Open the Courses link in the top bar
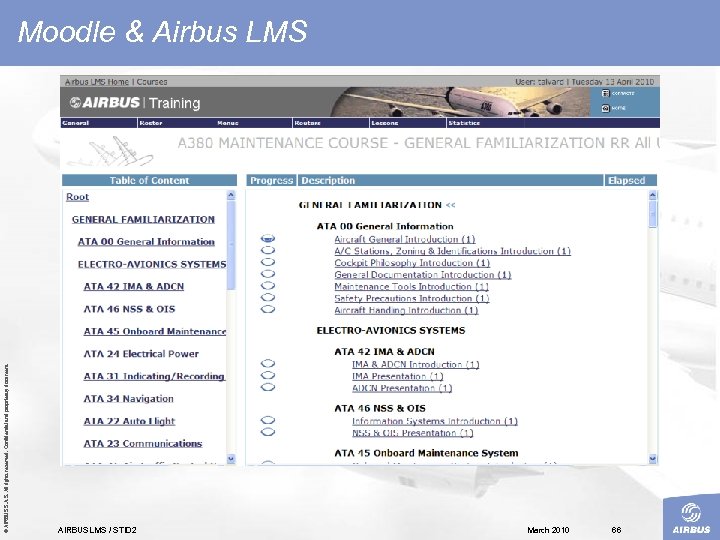Screen dimensions: 720x540 point(152,82)
